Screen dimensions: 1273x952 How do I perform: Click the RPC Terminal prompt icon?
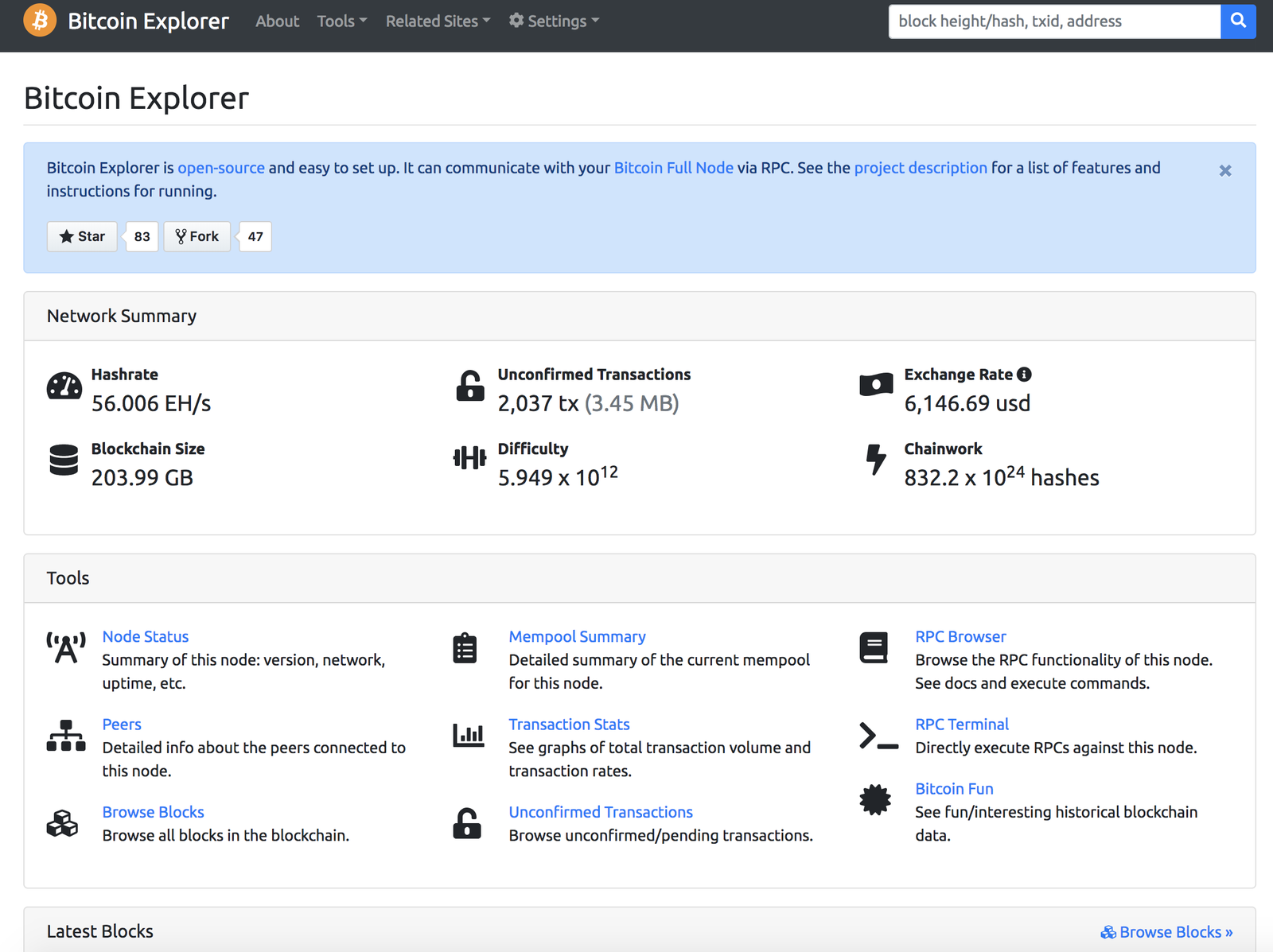click(879, 736)
